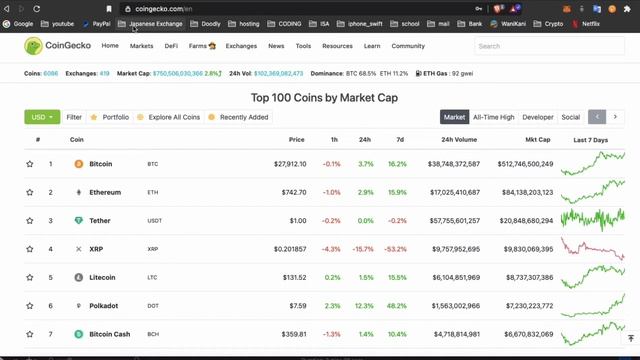Viewport: 640px width, 360px height.
Task: Click the CoinGecko gecko logo
Action: pos(33,46)
